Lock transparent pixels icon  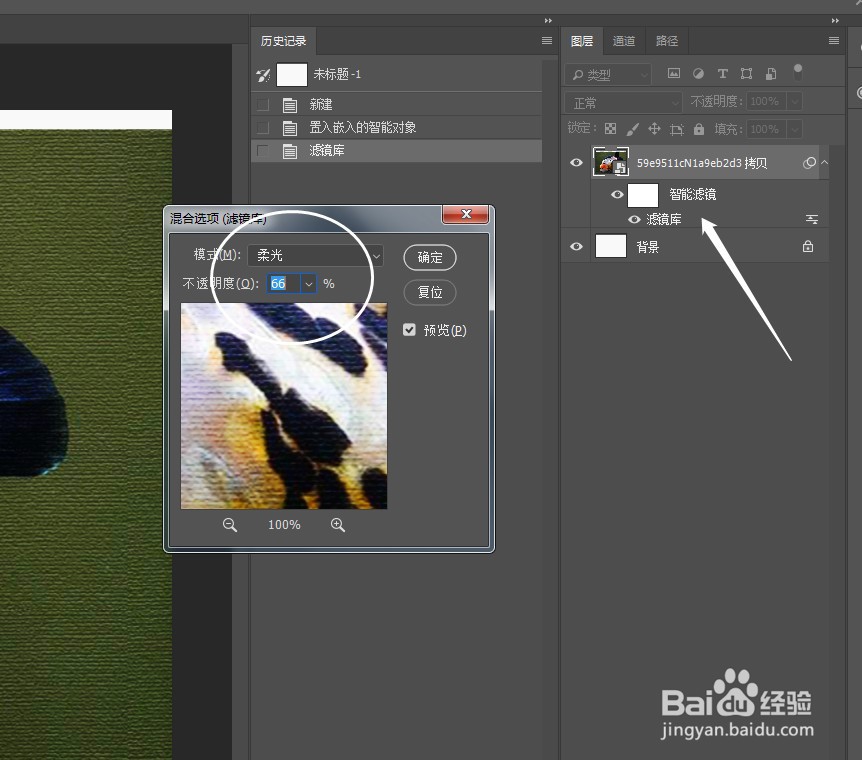pos(610,129)
